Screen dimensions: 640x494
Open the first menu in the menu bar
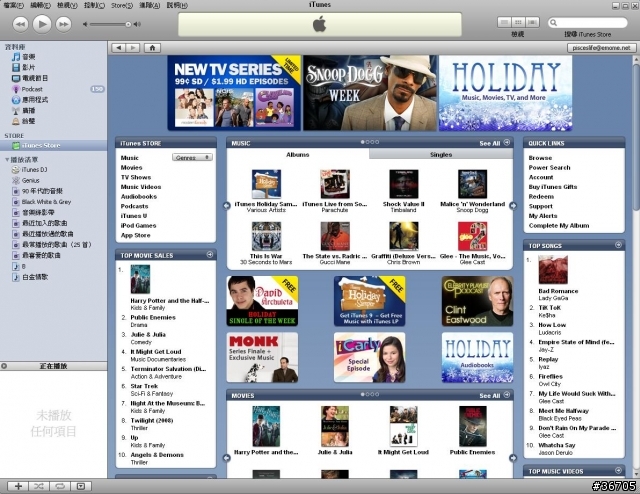click(13, 5)
